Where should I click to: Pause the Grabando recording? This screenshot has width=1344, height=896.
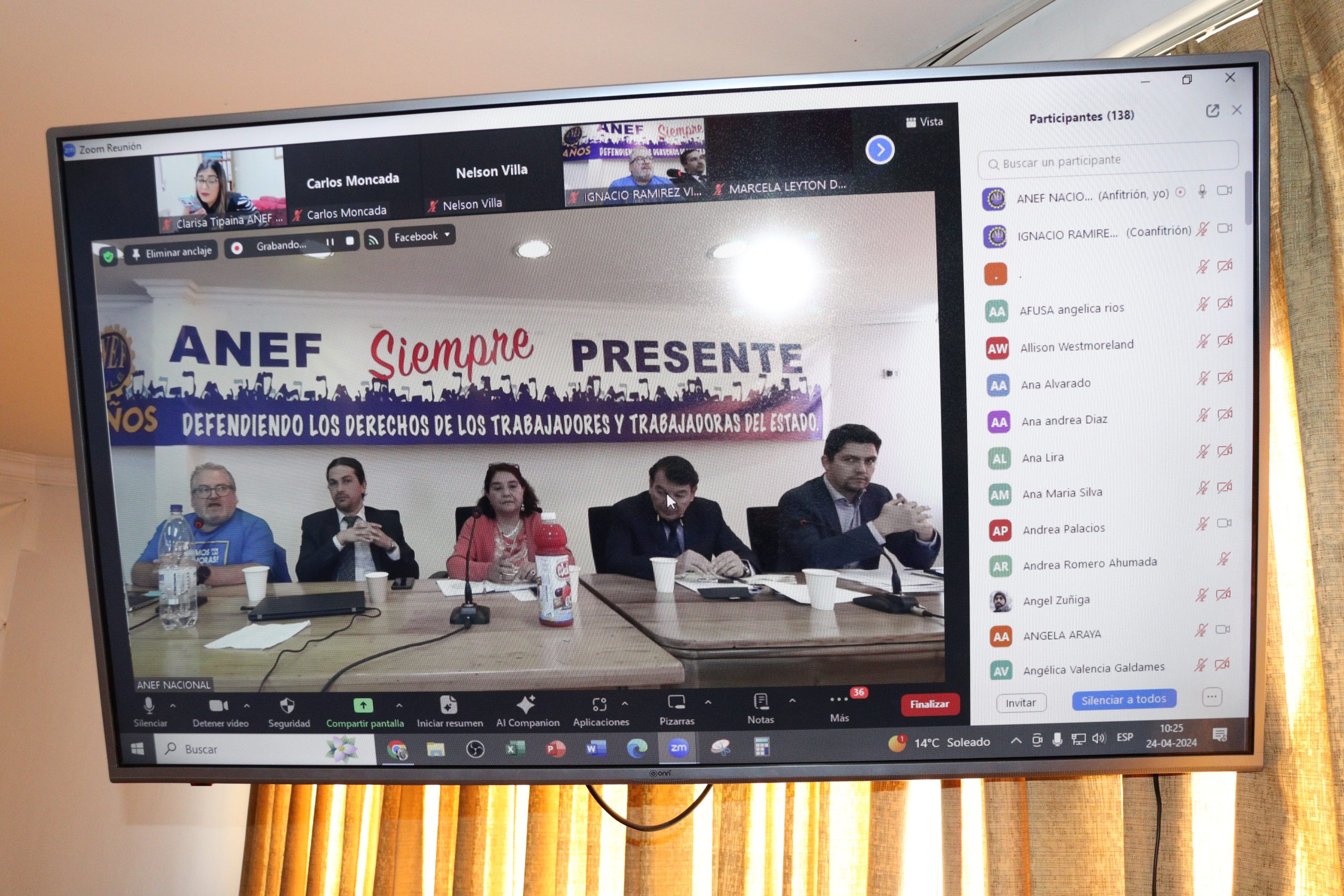point(330,243)
